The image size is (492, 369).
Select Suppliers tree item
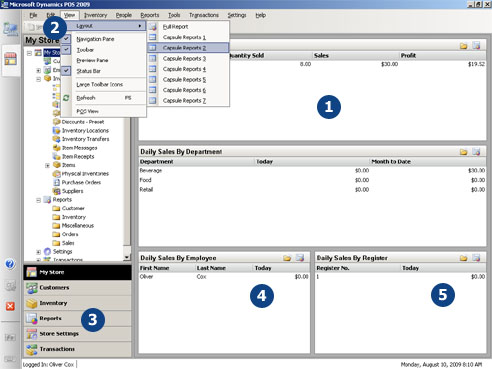tap(73, 191)
